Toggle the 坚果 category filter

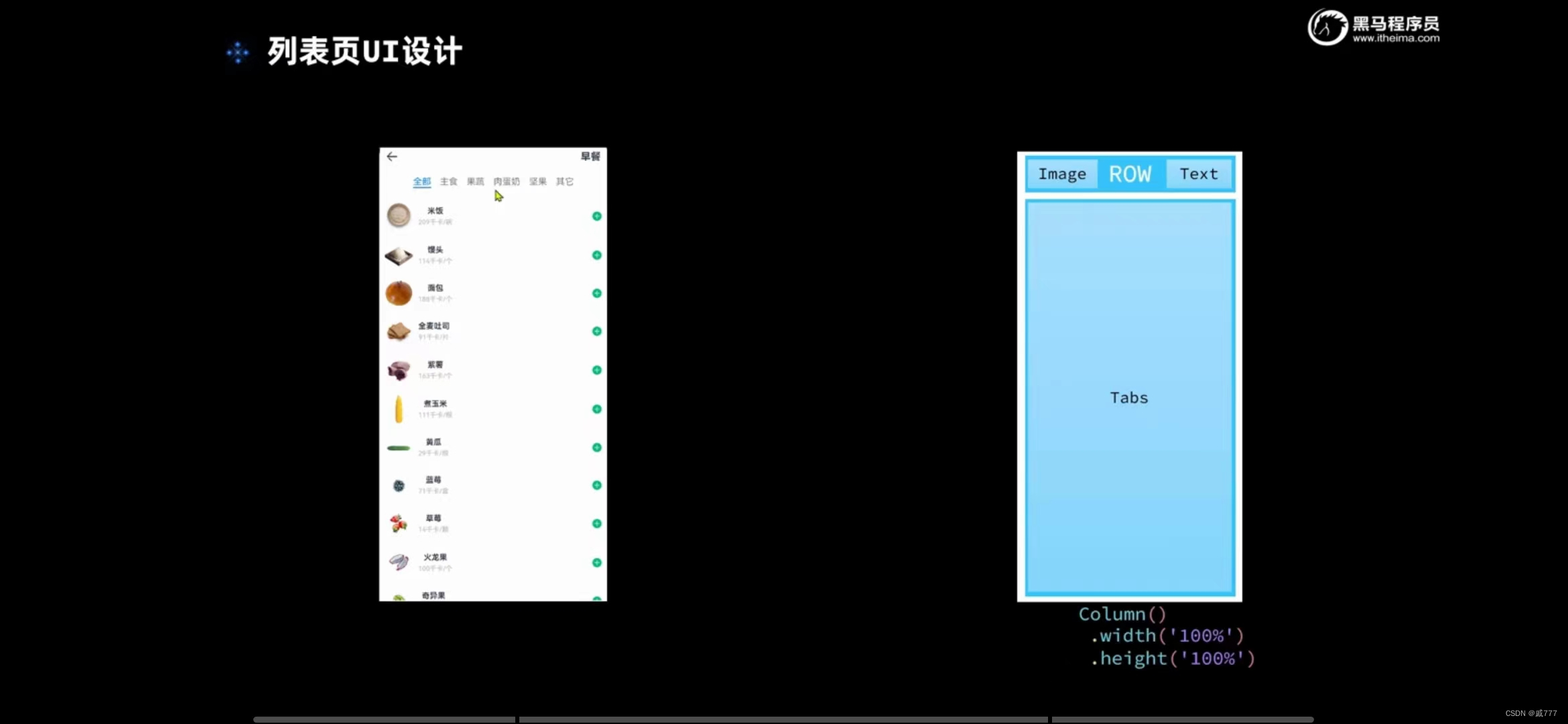pyautogui.click(x=537, y=181)
